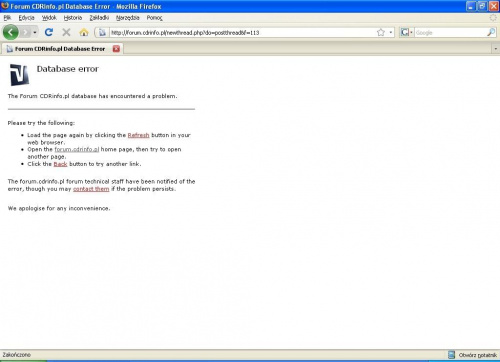Viewport: 500px width, 362px height.
Task: Close the Firefox window
Action: pos(493,6)
